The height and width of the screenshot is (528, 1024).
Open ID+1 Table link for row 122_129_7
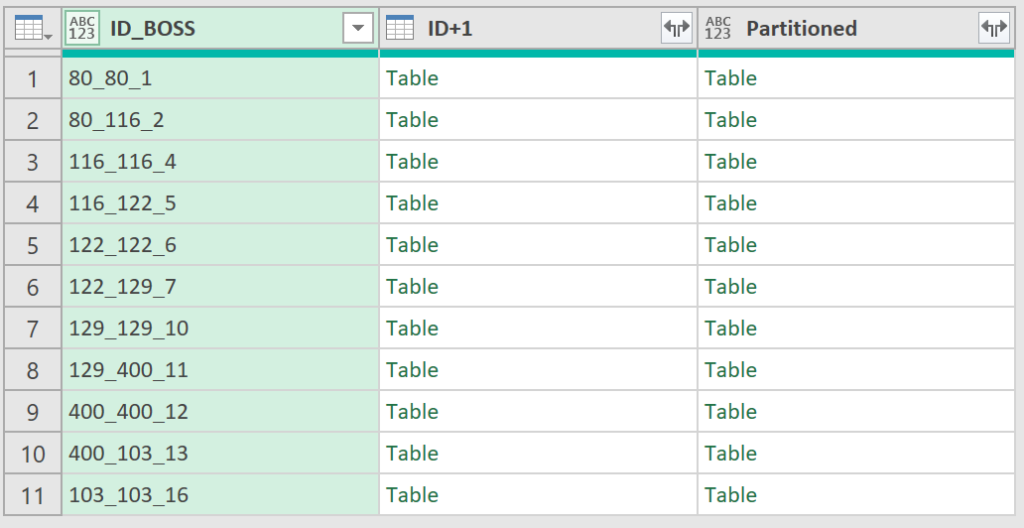pyautogui.click(x=412, y=287)
